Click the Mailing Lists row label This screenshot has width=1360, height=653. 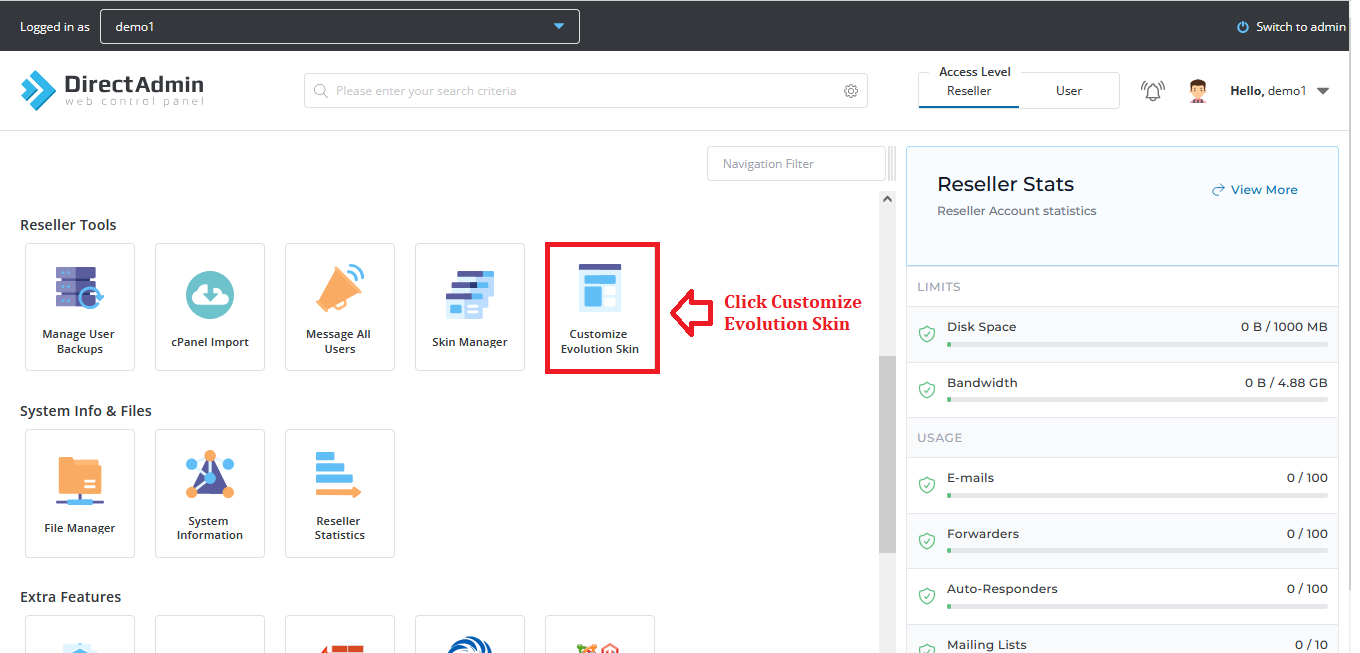coord(986,645)
